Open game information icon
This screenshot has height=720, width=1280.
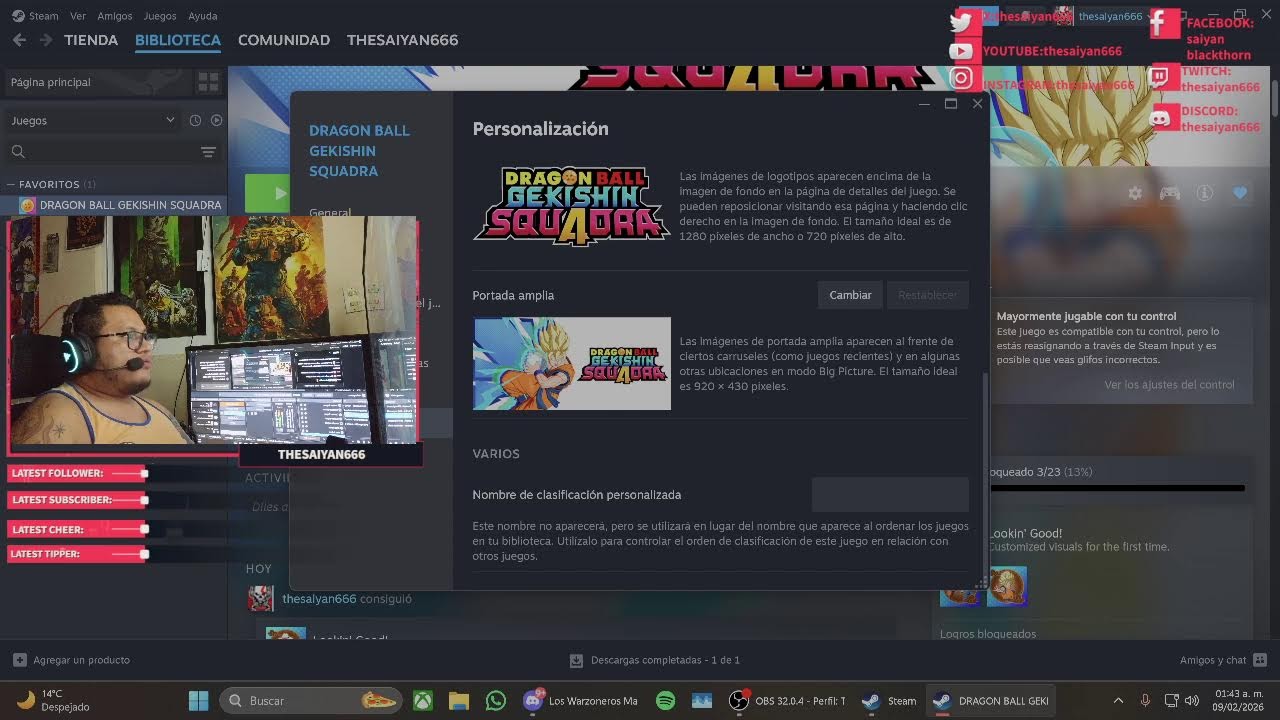[x=1205, y=193]
